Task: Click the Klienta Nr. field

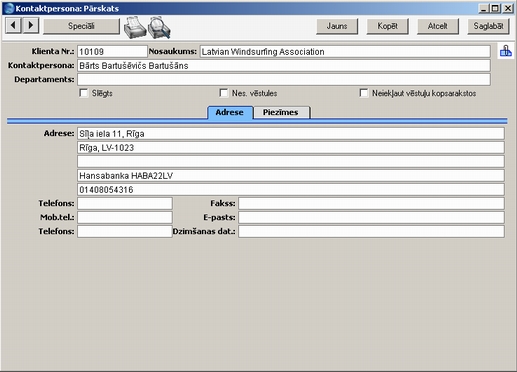Action: click(112, 52)
